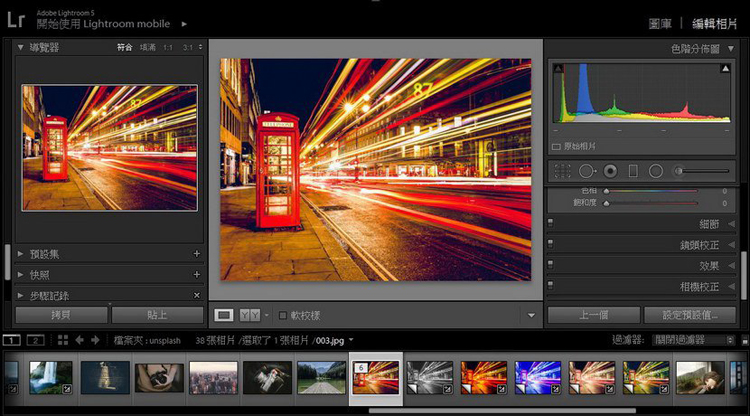Open the 編輯相片 Develop module
Screen dimensions: 750x416
[x=715, y=22]
